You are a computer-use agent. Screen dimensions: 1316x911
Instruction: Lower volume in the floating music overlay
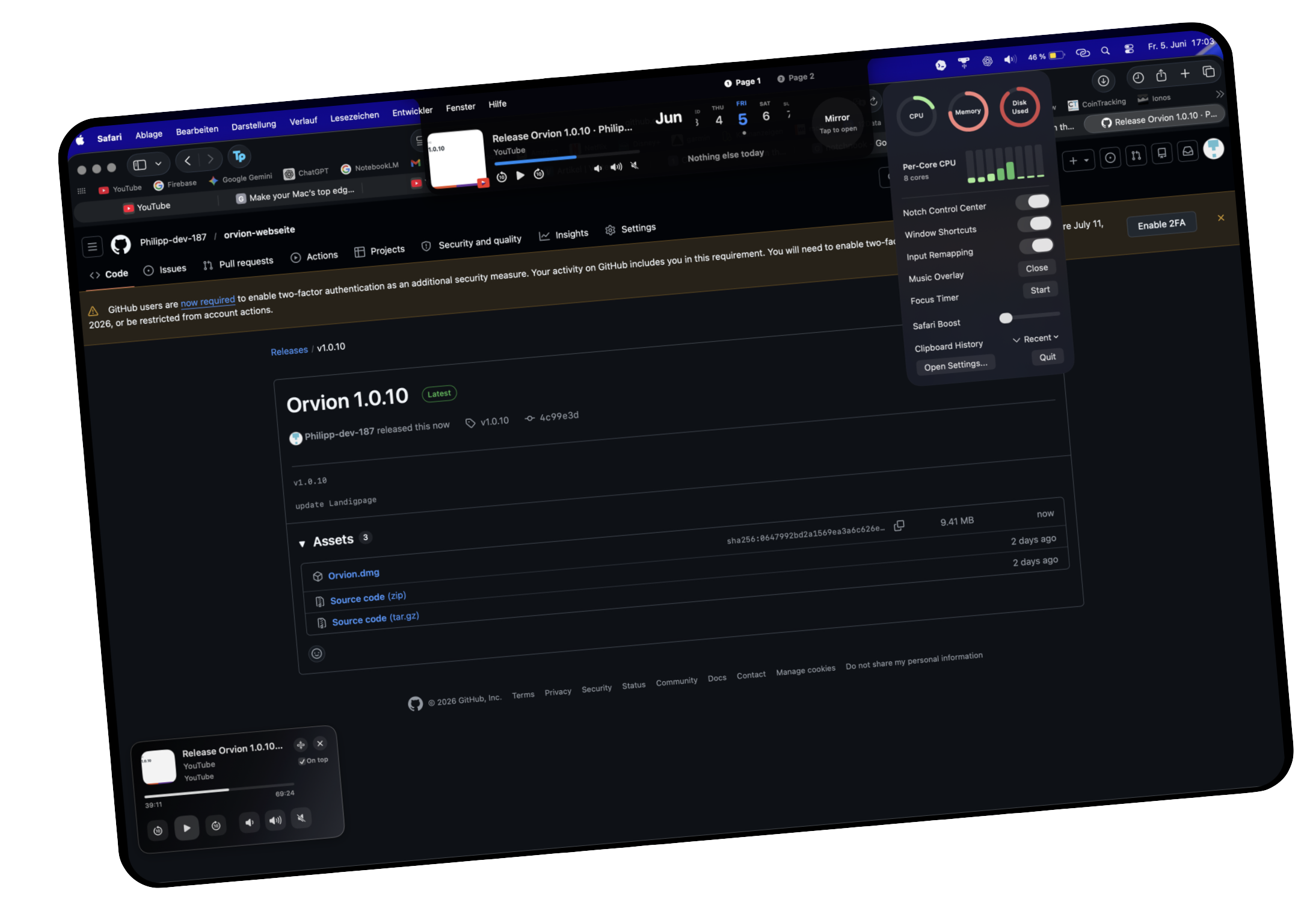(249, 822)
